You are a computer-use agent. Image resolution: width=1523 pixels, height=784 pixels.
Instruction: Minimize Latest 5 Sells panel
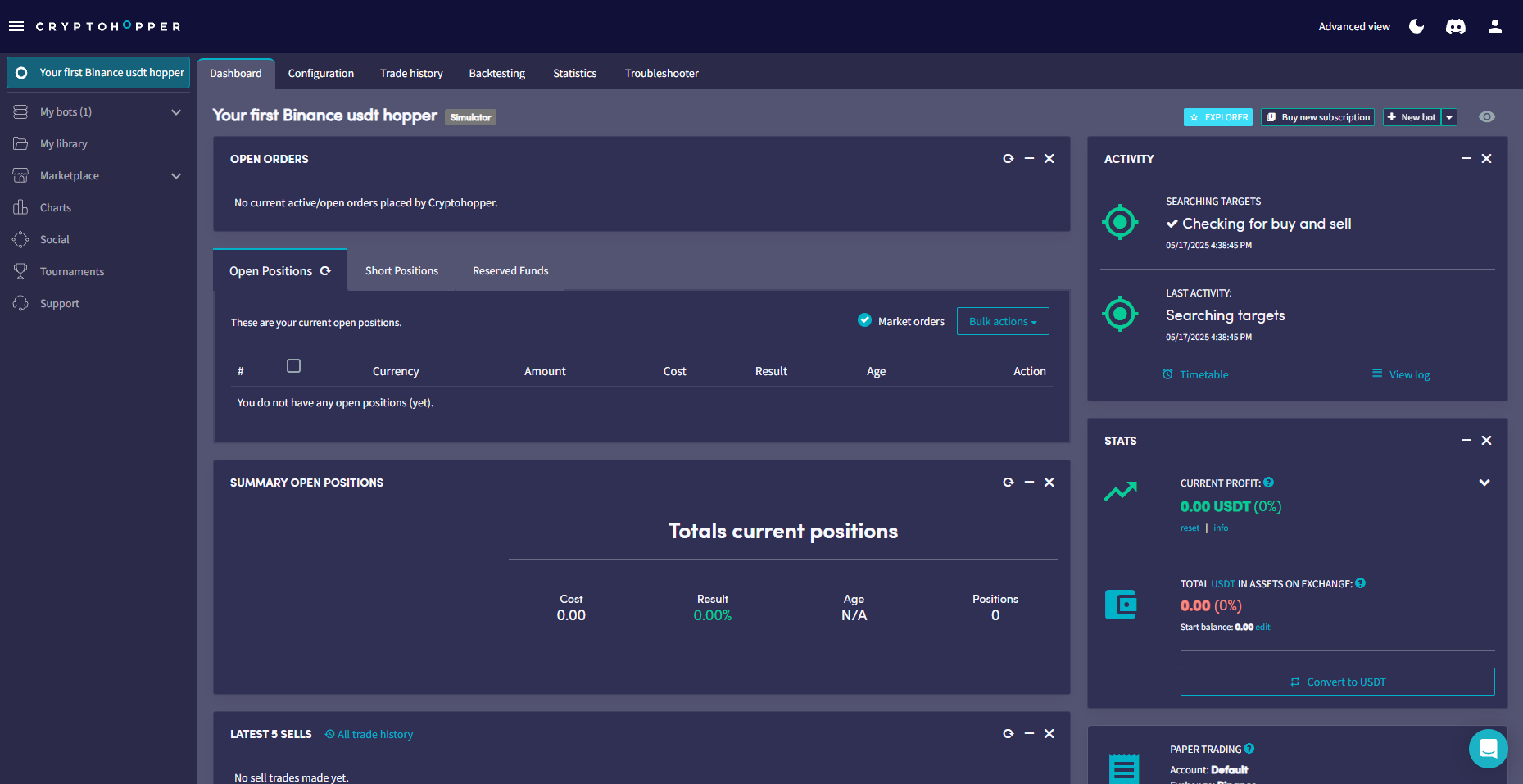point(1029,734)
